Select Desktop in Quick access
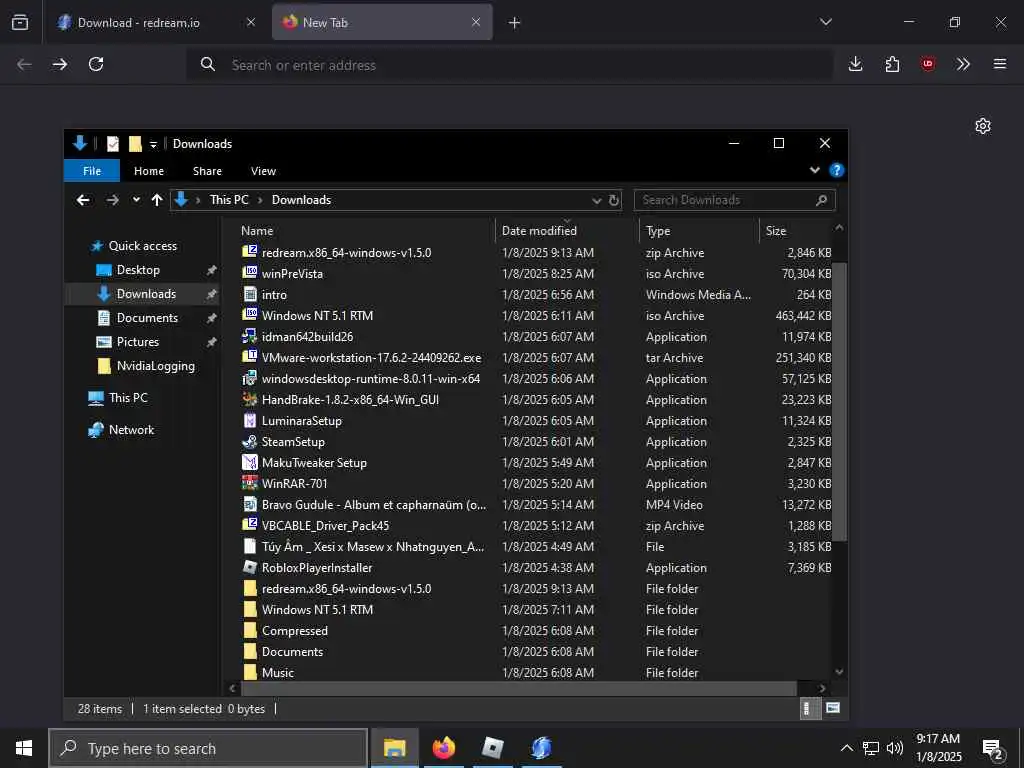This screenshot has height=768, width=1024. (x=137, y=270)
